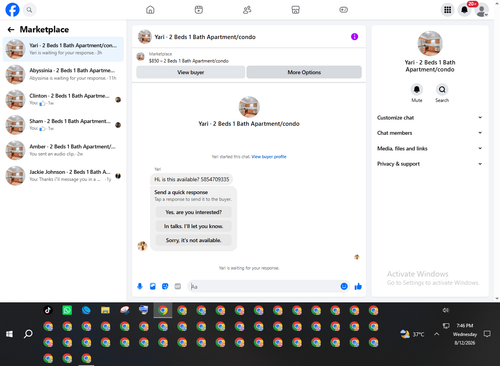This screenshot has height=366, width=500.
Task: Click the listing avatar in chat header
Action: [145, 37]
